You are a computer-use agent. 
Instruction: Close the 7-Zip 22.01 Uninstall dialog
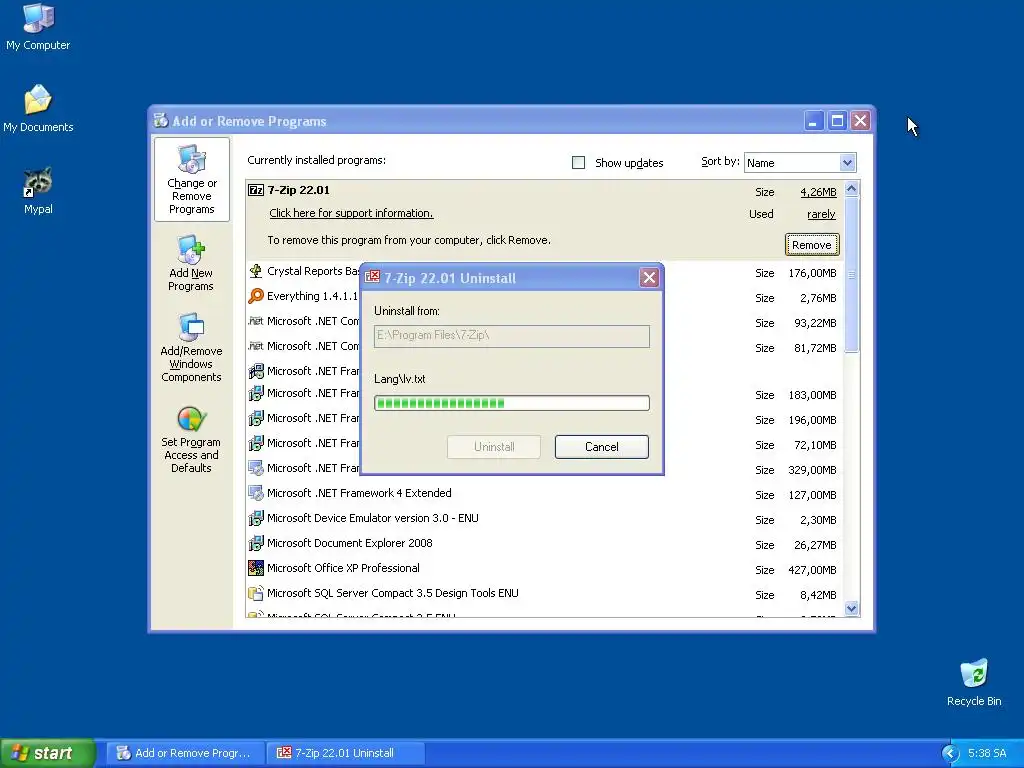(649, 278)
